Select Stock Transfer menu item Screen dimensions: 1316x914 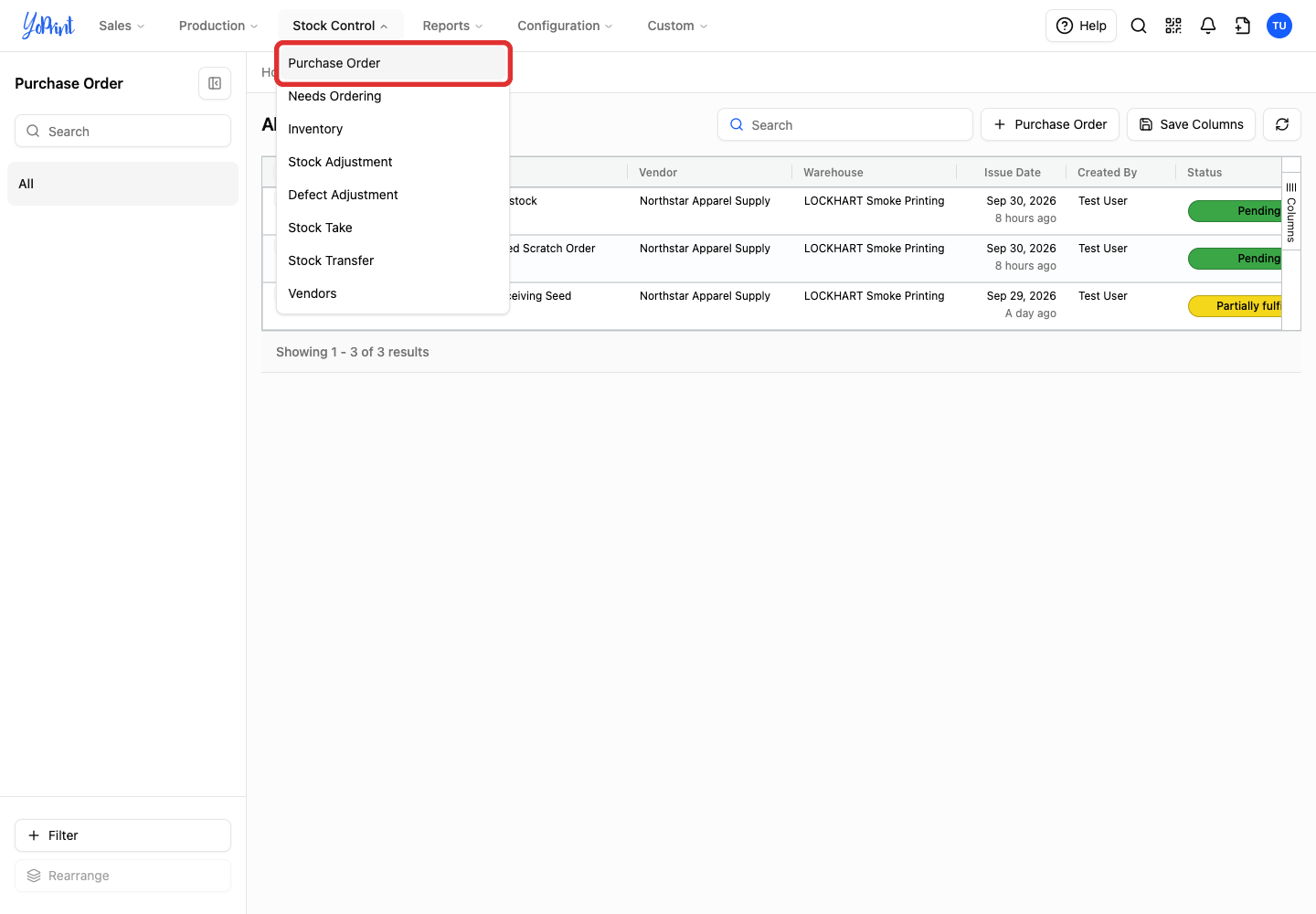coord(393,260)
